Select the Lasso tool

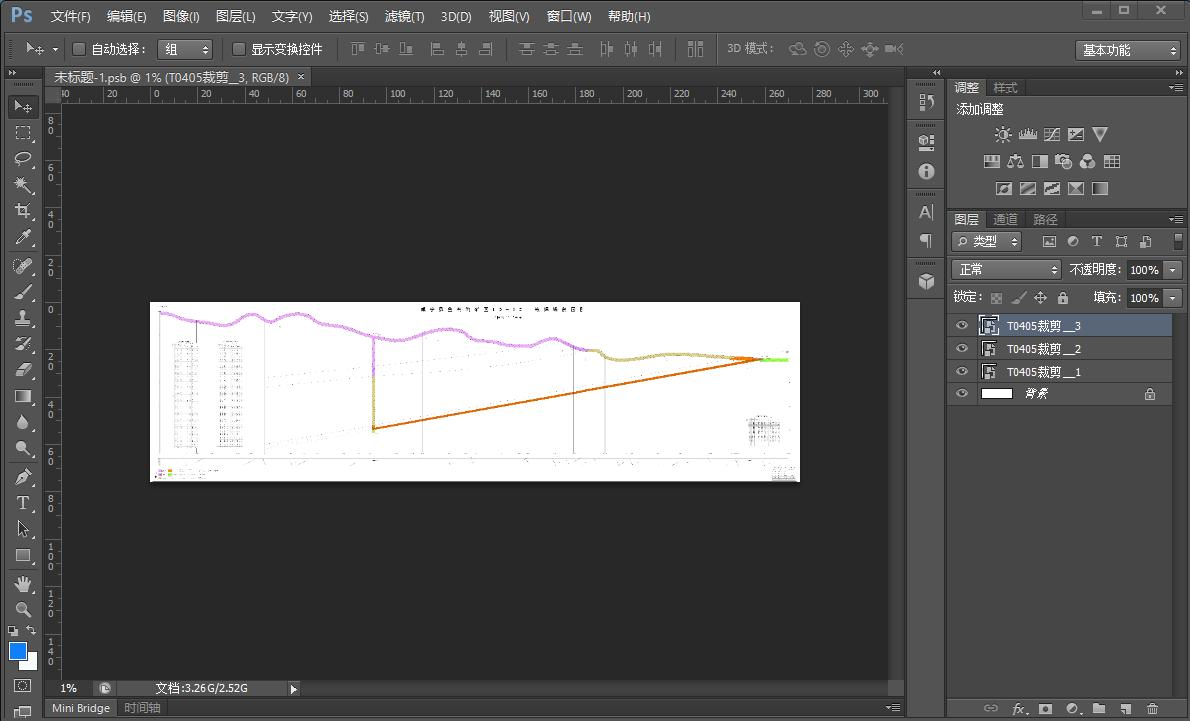point(23,159)
